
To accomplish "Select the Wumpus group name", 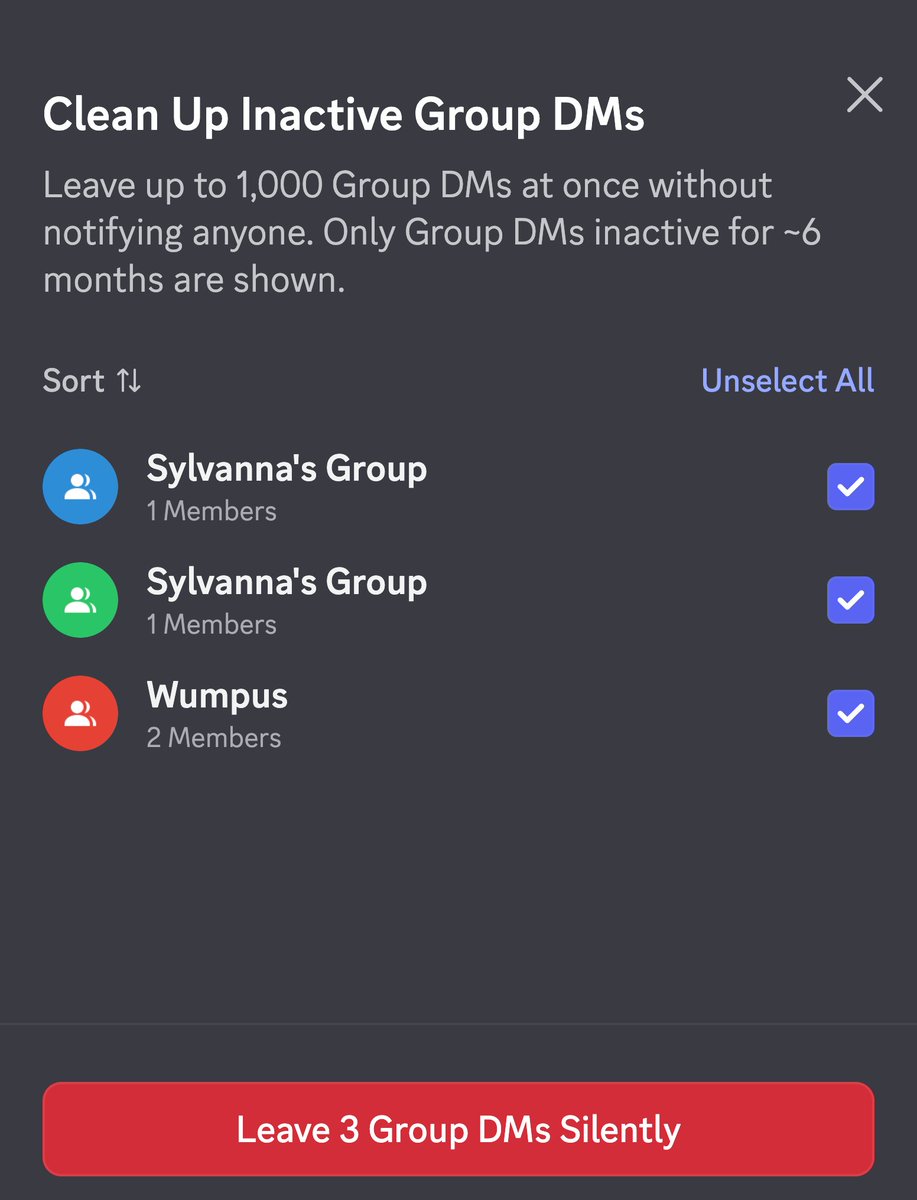I will click(217, 695).
